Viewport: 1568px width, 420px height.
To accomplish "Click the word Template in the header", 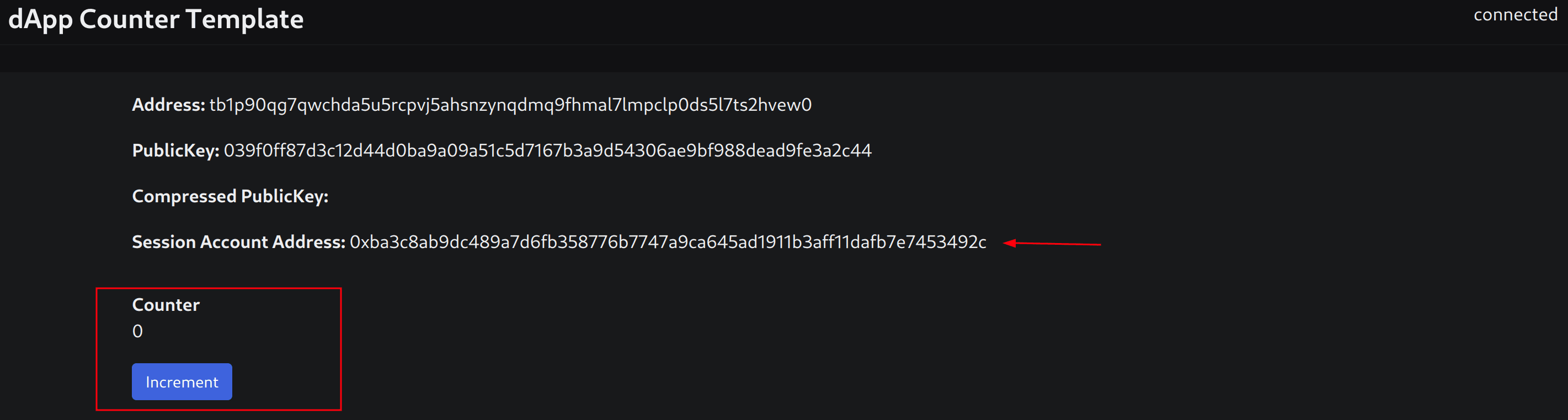I will (x=245, y=19).
